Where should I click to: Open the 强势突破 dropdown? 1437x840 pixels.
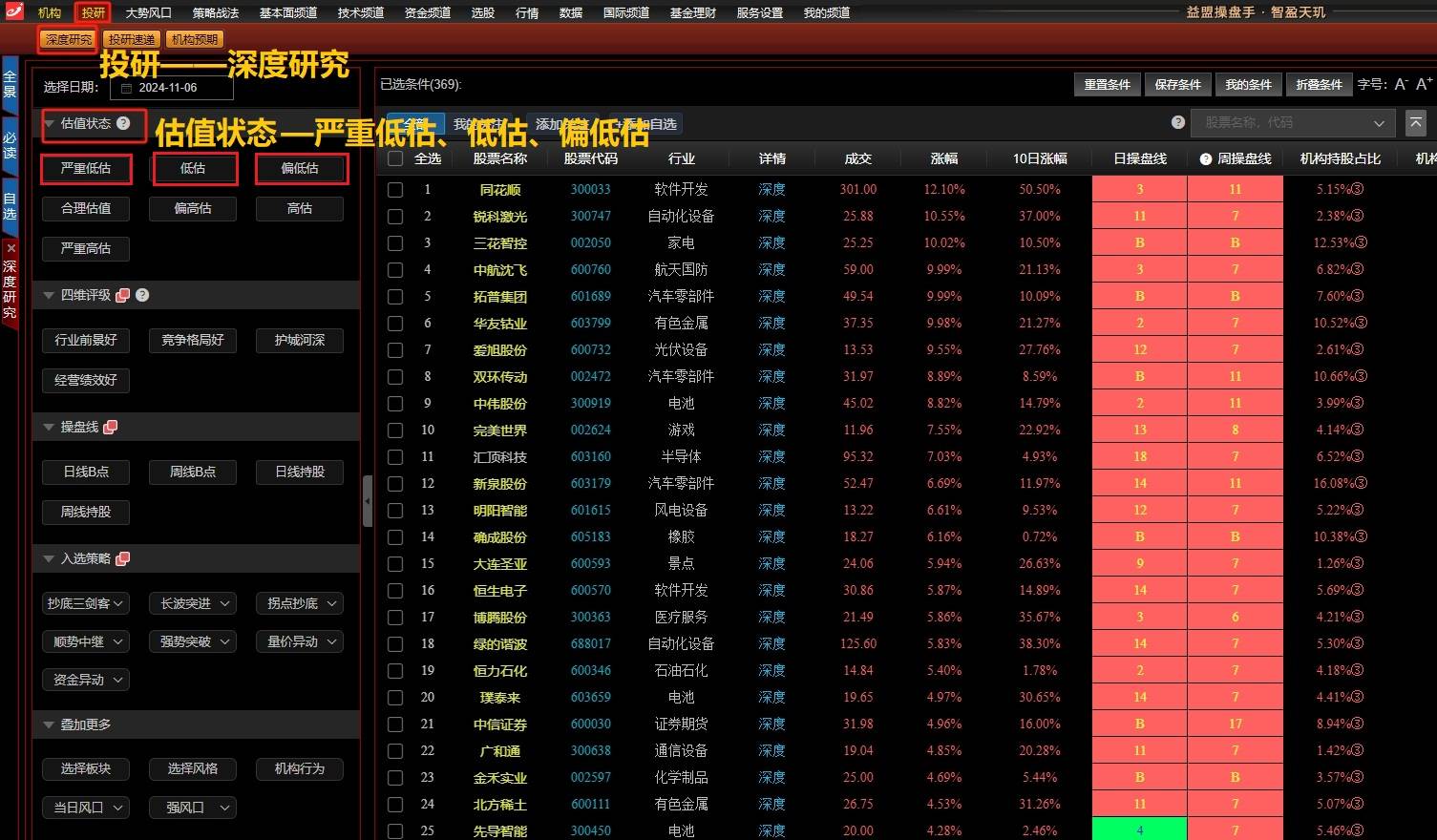tap(193, 641)
